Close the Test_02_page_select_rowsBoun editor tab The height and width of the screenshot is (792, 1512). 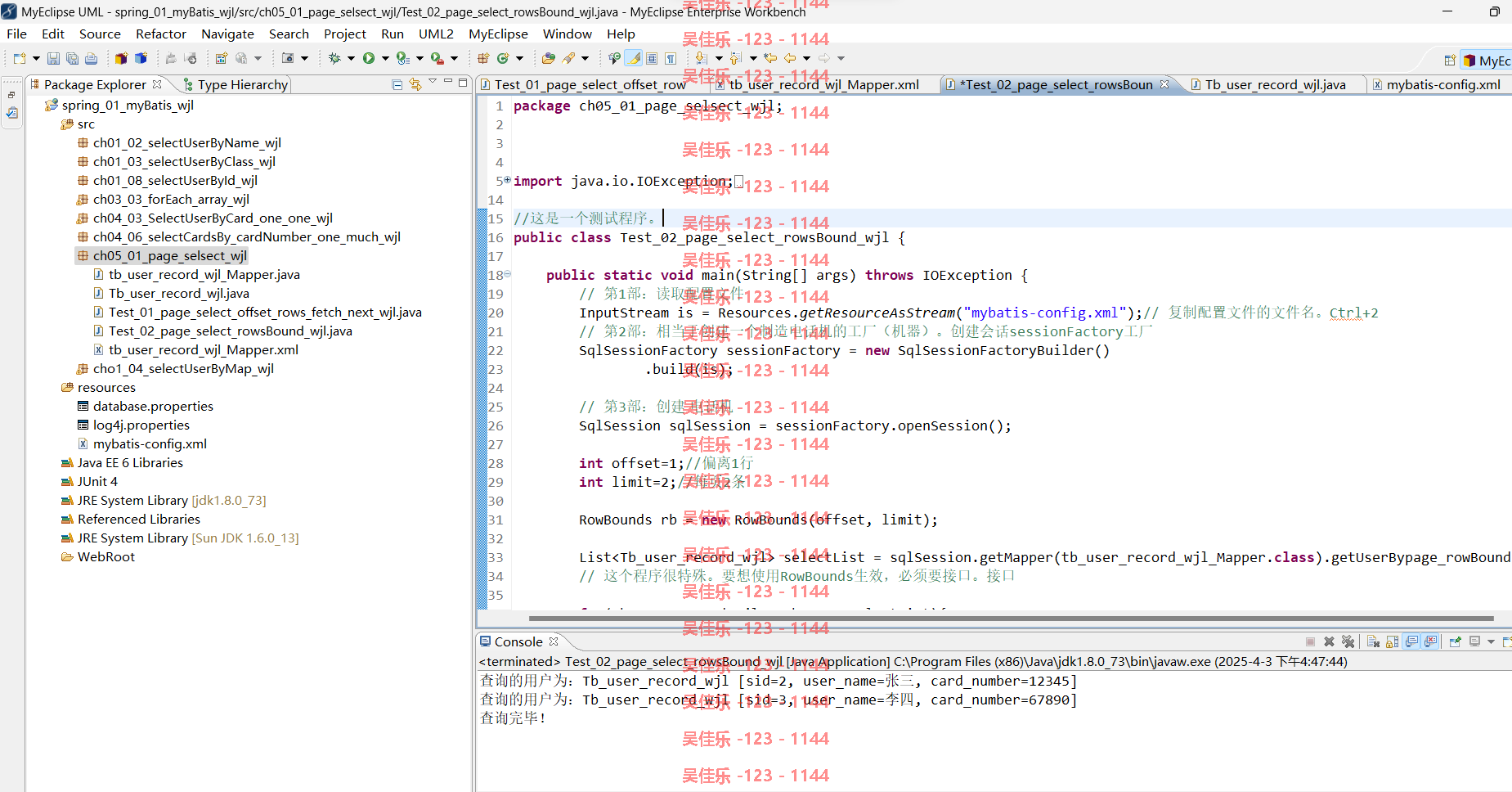click(1164, 84)
